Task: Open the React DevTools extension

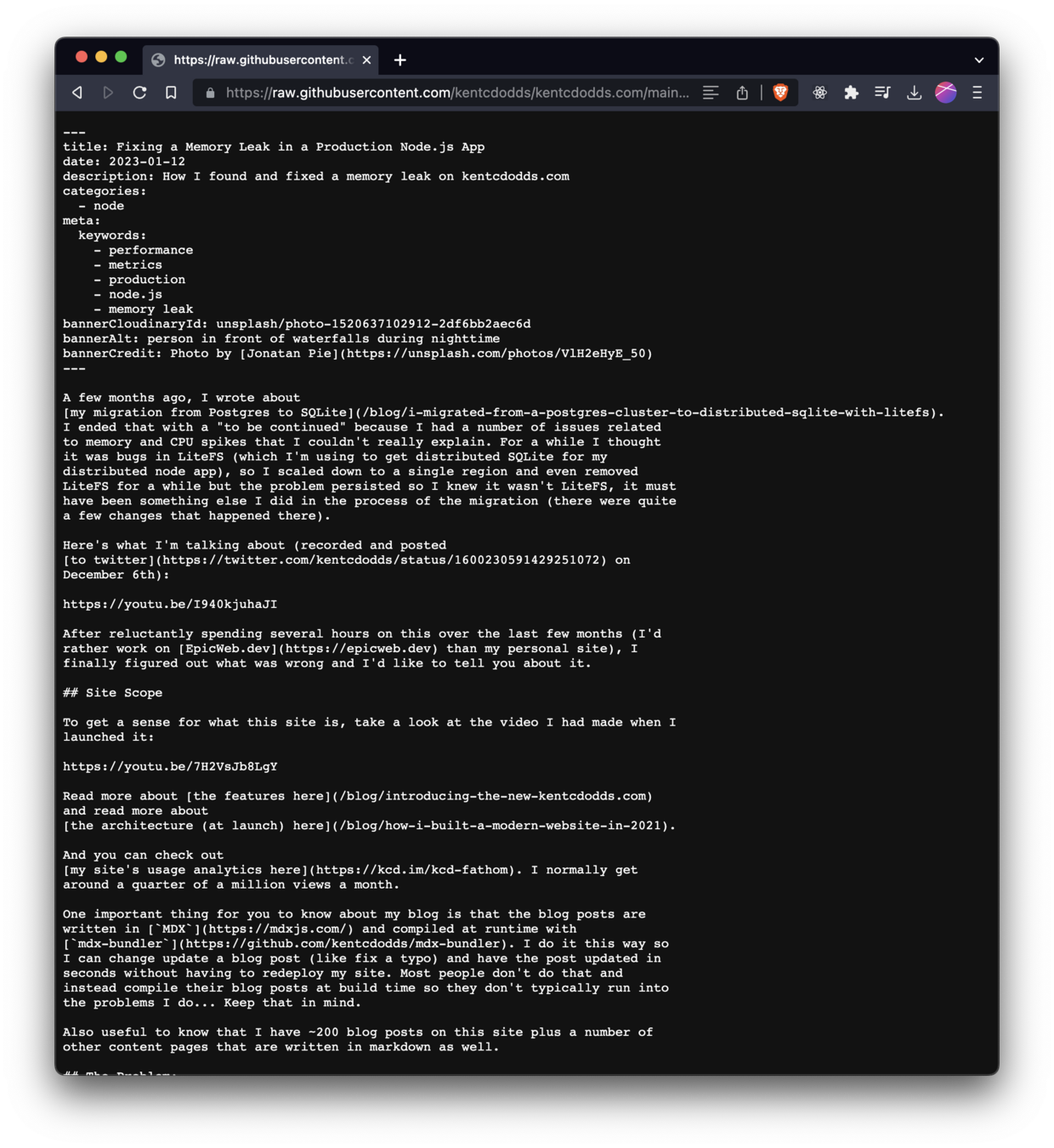Action: click(819, 93)
